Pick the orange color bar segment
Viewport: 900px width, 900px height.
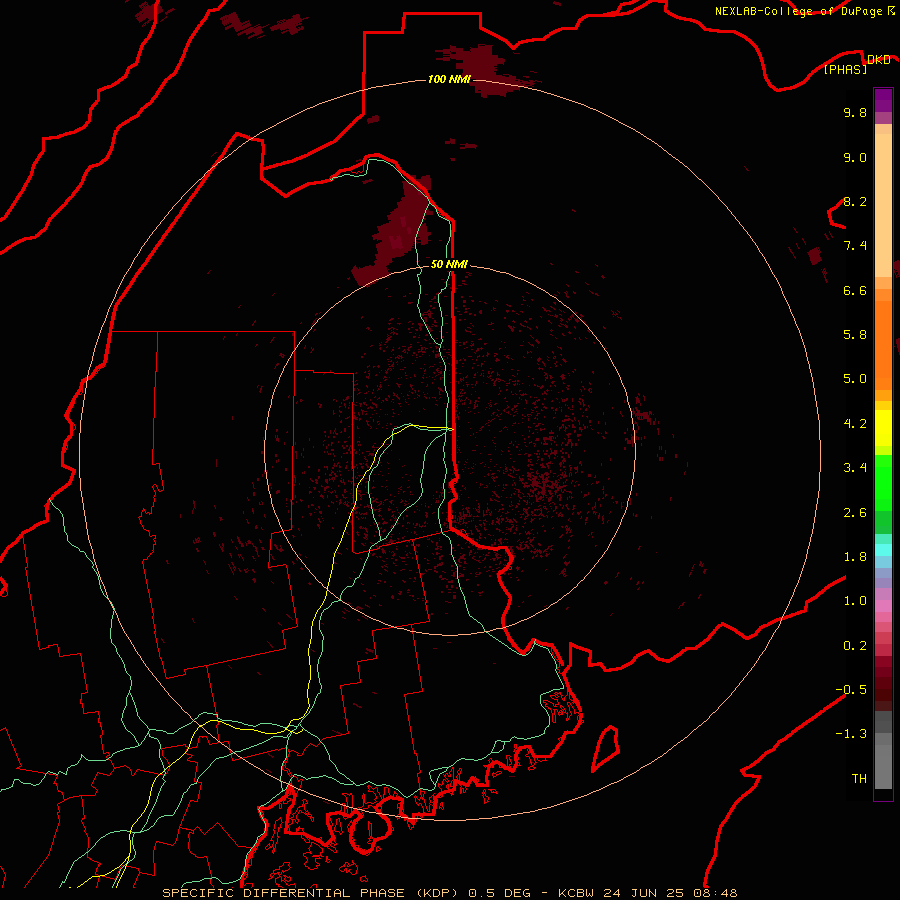click(883, 346)
